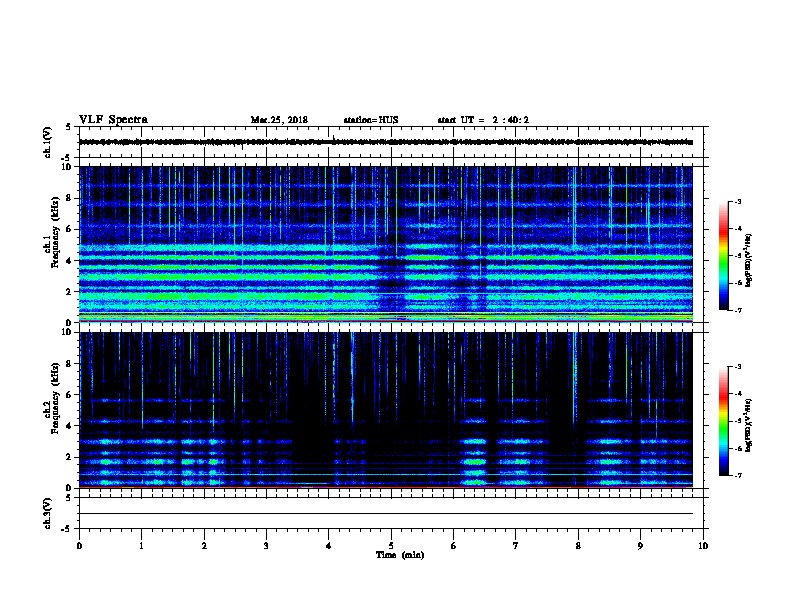This screenshot has width=792, height=612.
Task: Click time axis tick label "3"
Action: pyautogui.click(x=266, y=546)
